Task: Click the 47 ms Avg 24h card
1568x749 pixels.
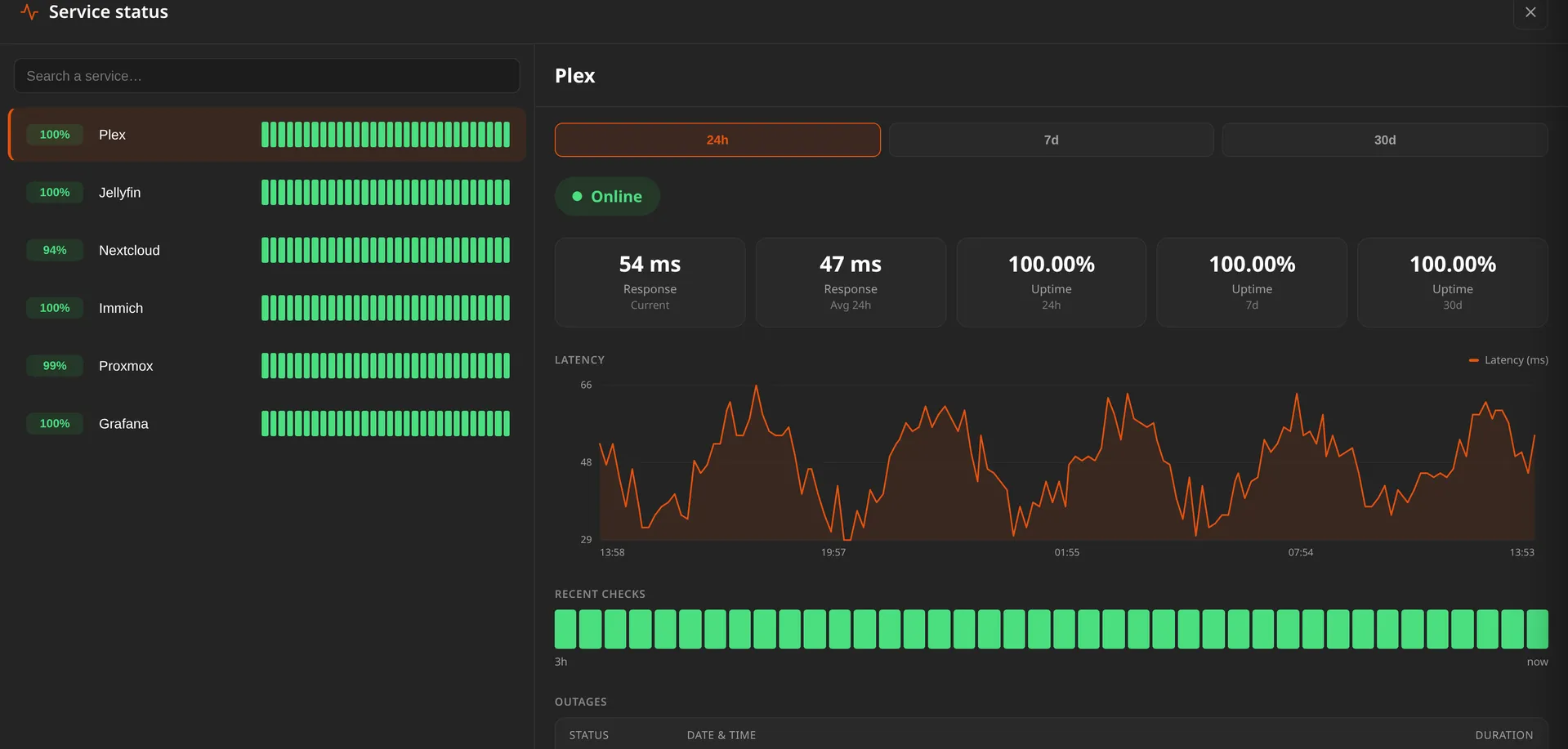Action: click(851, 283)
